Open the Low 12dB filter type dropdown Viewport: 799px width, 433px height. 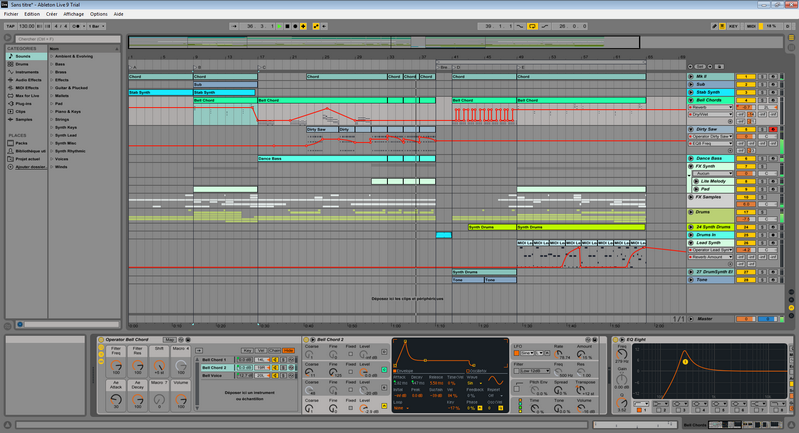535,371
